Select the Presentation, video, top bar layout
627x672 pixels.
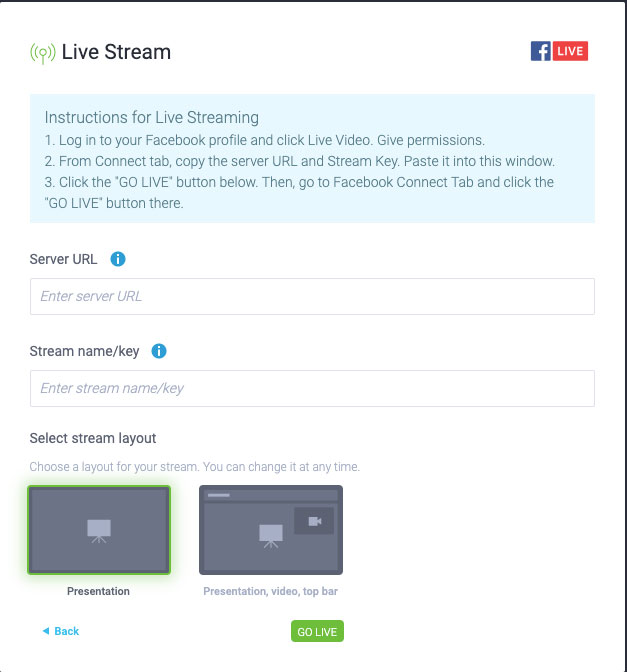pos(271,530)
